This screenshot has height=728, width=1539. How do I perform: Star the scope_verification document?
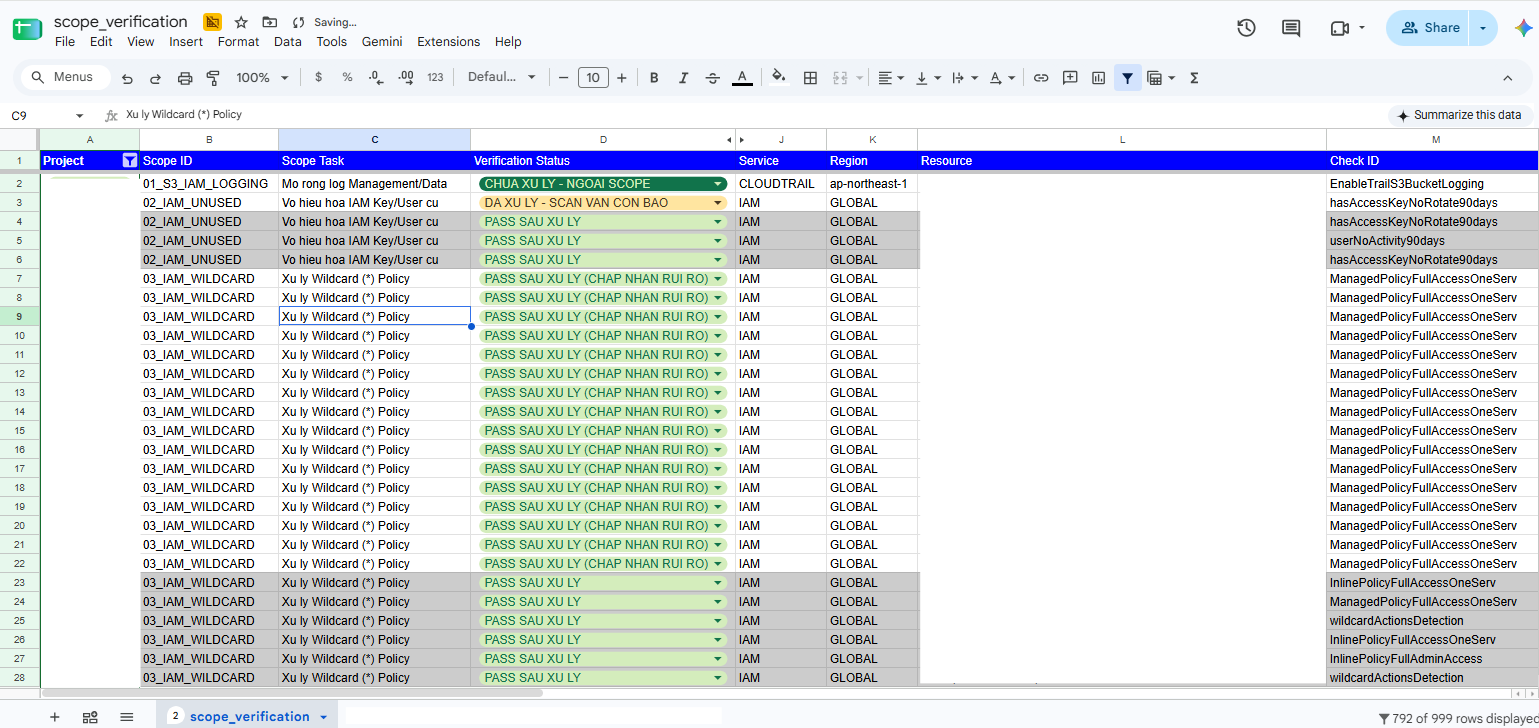tap(241, 22)
